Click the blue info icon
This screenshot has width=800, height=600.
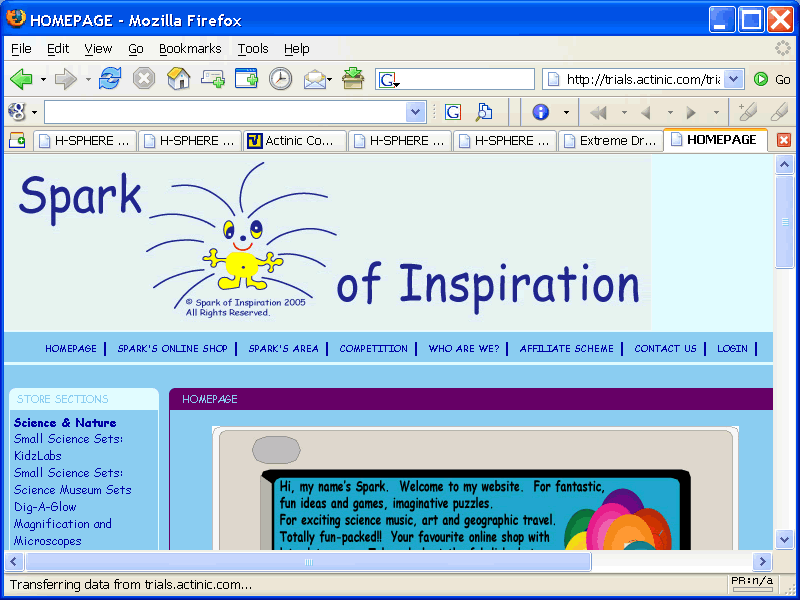click(540, 112)
